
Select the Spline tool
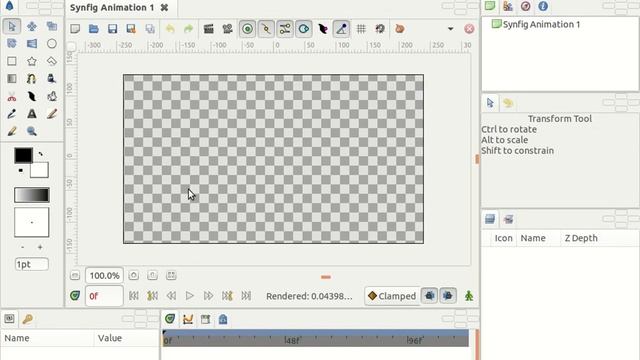31,79
